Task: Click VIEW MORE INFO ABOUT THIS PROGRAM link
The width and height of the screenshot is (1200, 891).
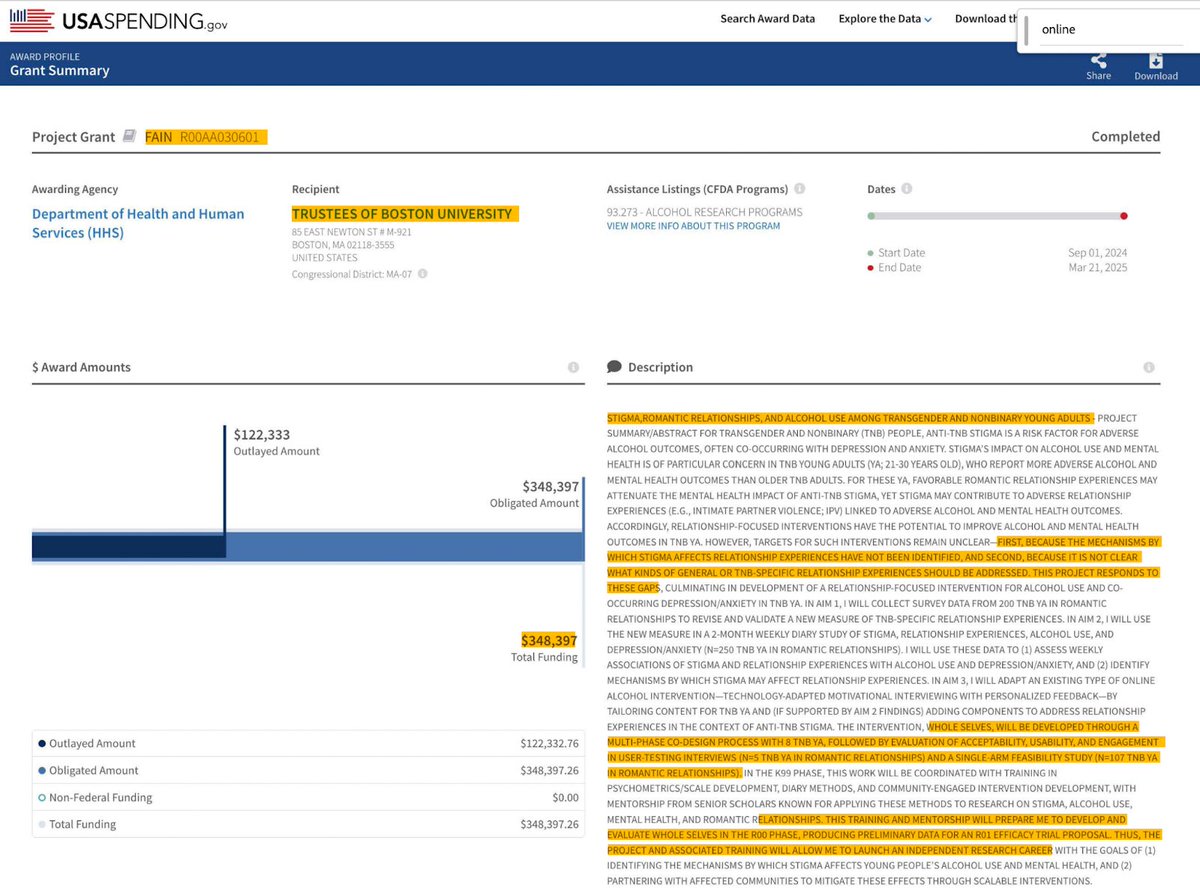Action: (693, 226)
